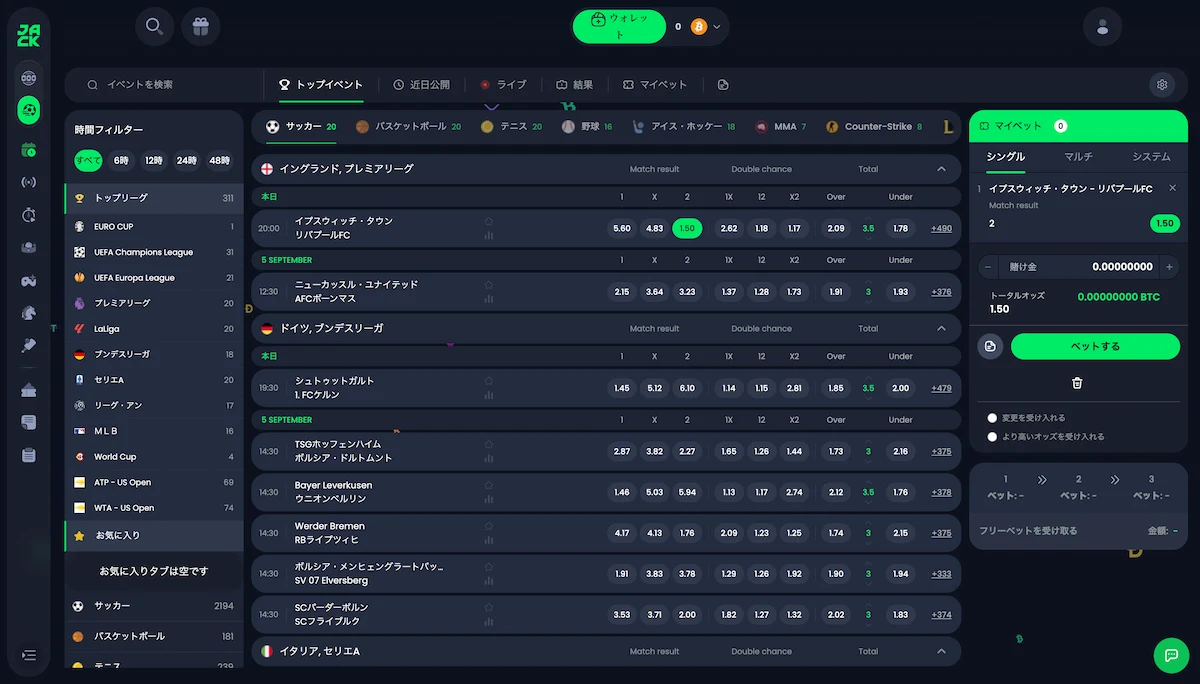
Task: Open the casino icon in sidebar
Action: pyautogui.click(x=29, y=78)
